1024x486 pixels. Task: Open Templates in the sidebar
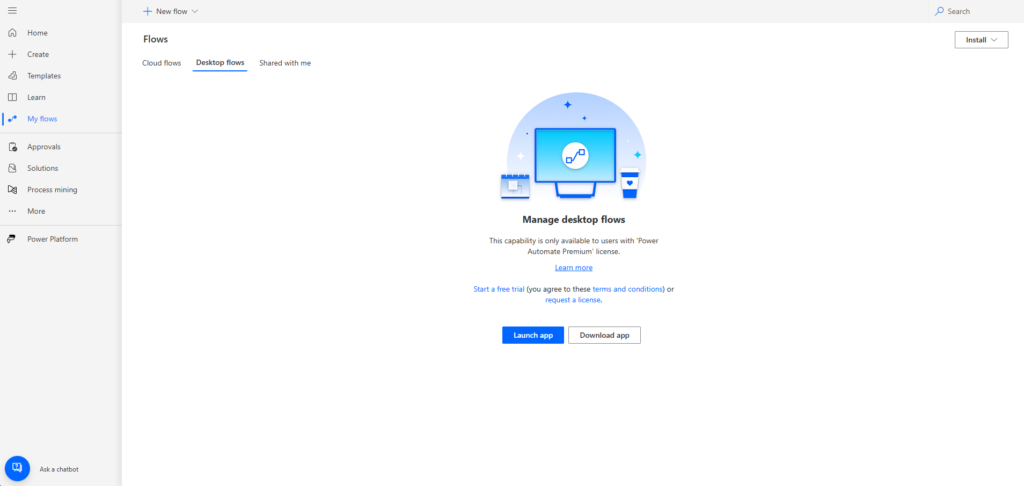click(x=44, y=76)
